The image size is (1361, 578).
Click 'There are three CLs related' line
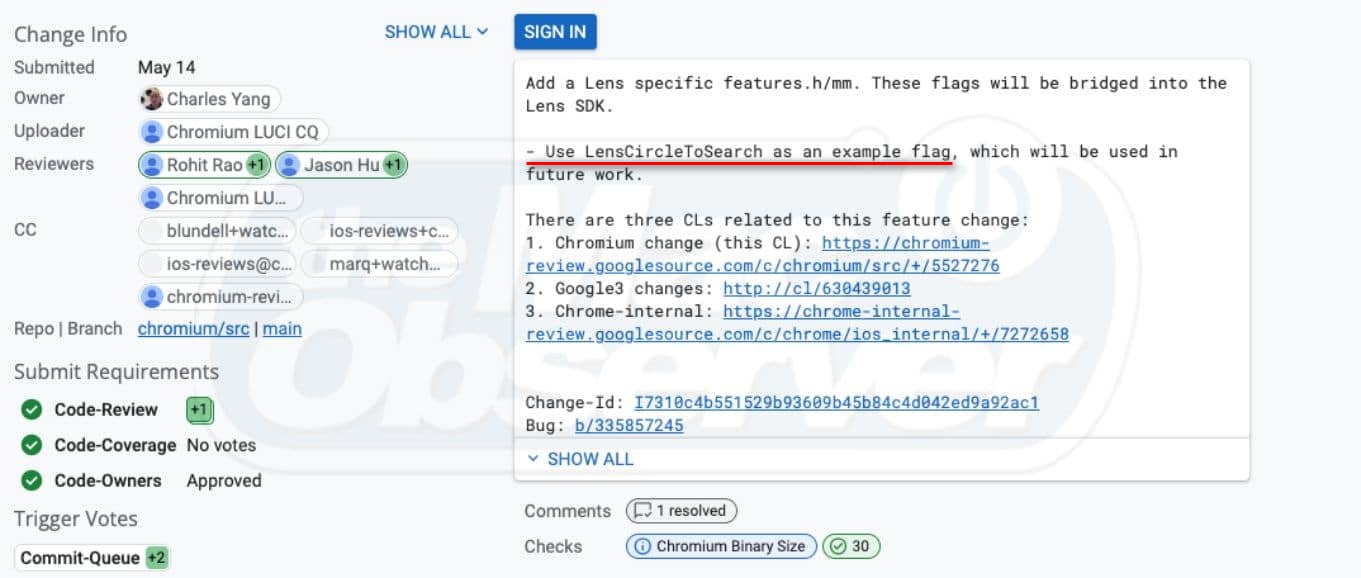(778, 220)
